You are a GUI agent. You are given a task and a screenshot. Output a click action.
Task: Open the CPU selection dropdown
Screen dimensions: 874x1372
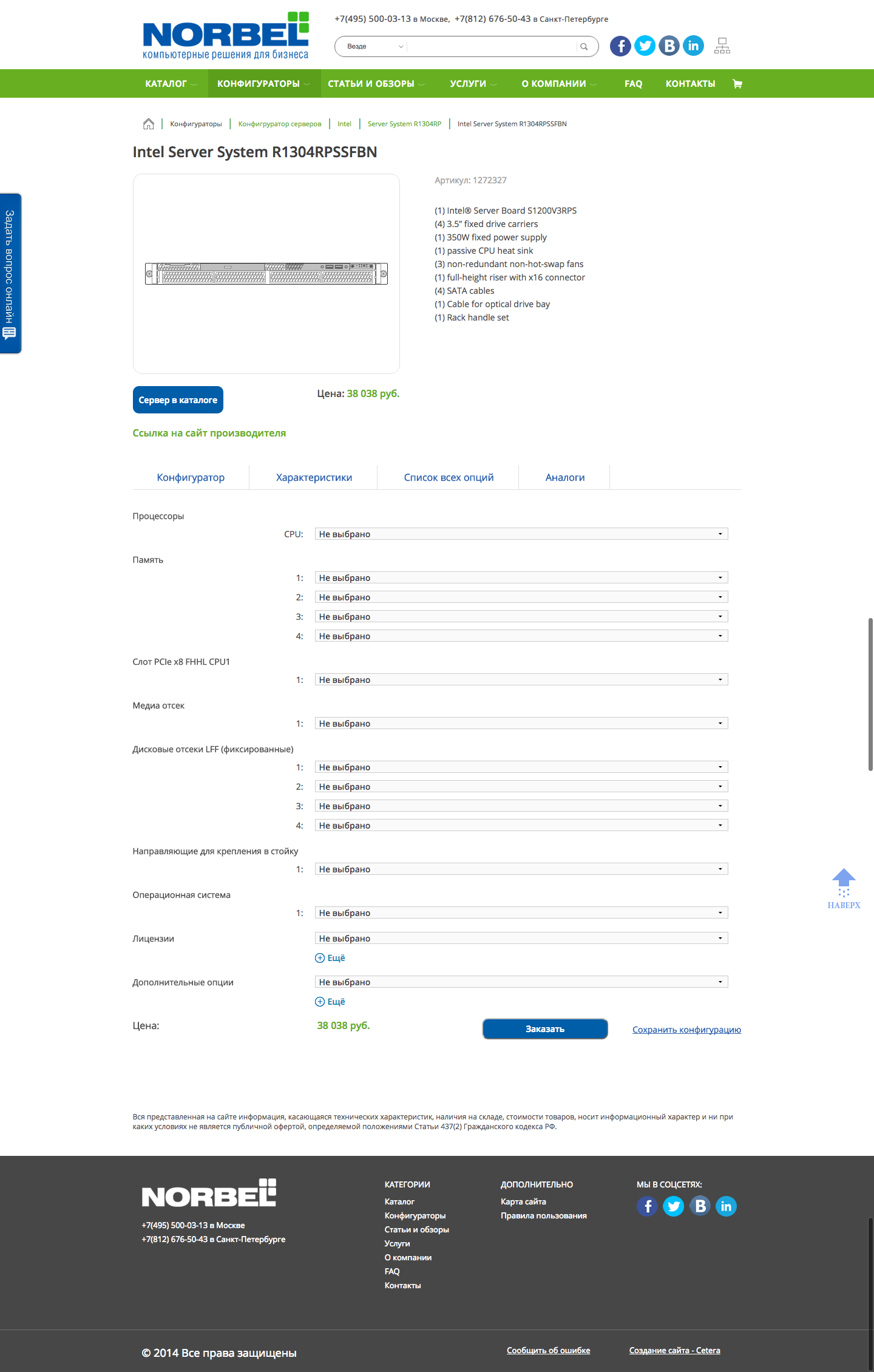coord(521,534)
